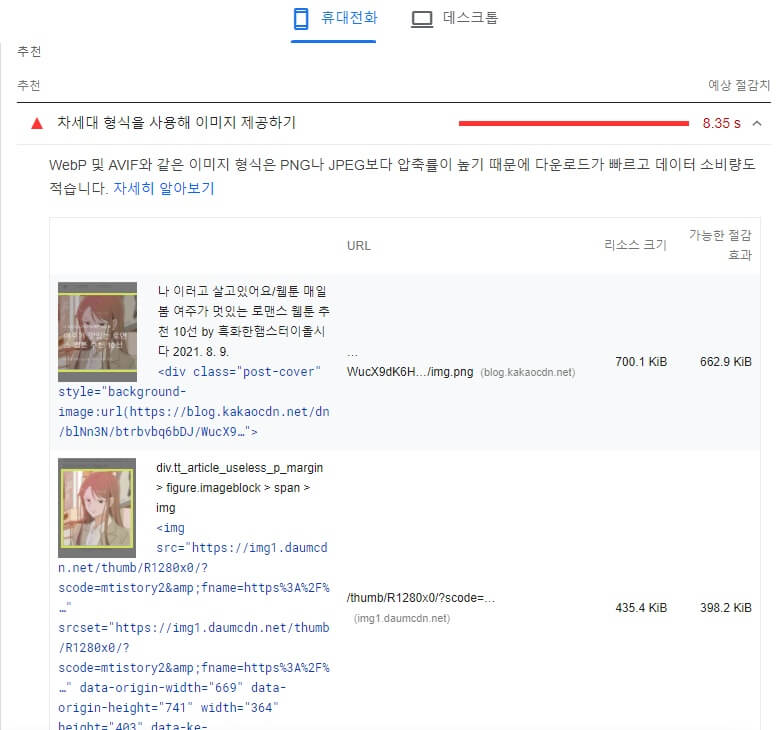
Task: Click the URL column header
Action: (x=359, y=245)
